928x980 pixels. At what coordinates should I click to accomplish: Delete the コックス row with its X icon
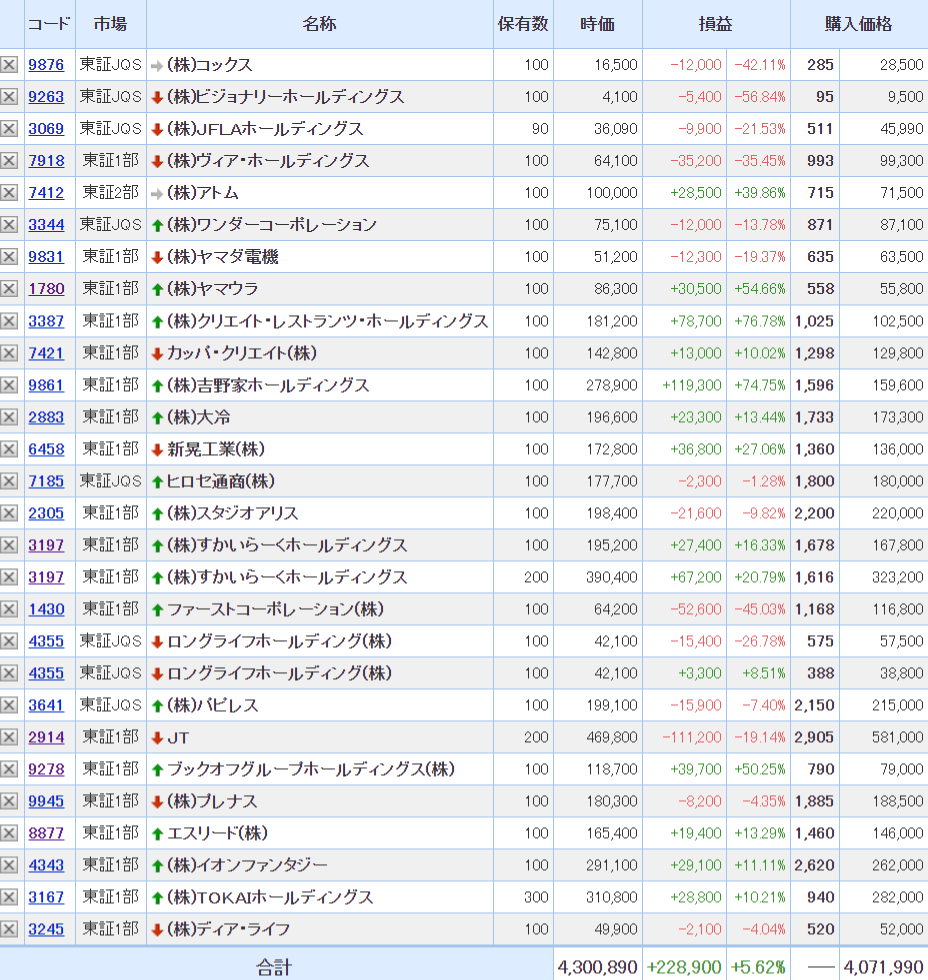tap(9, 65)
